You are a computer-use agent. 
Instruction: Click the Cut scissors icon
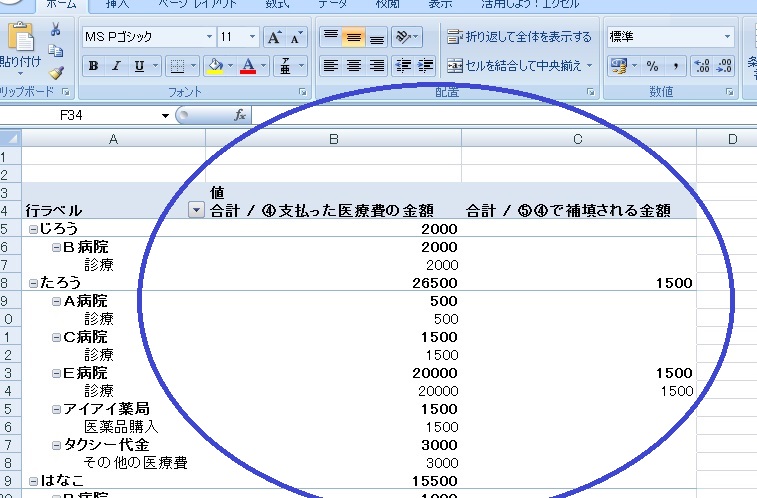pos(55,29)
